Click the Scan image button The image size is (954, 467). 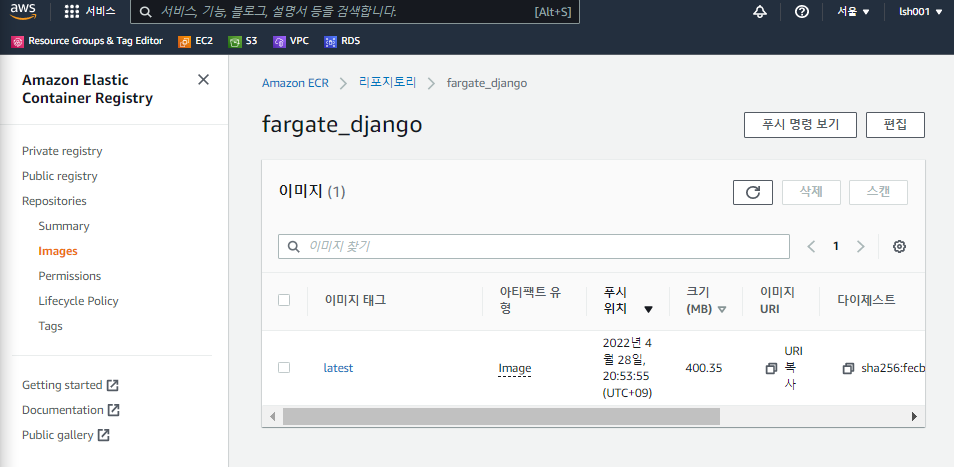coord(878,192)
